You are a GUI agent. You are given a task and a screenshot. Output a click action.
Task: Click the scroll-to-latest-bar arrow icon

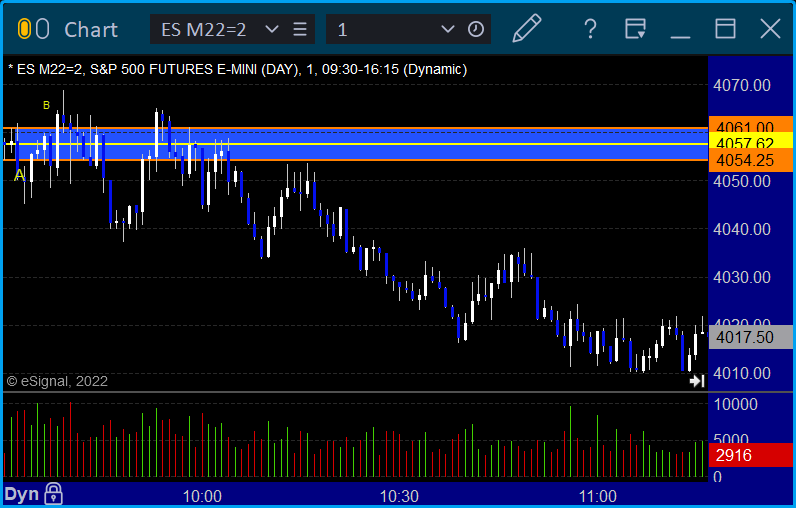click(x=697, y=381)
